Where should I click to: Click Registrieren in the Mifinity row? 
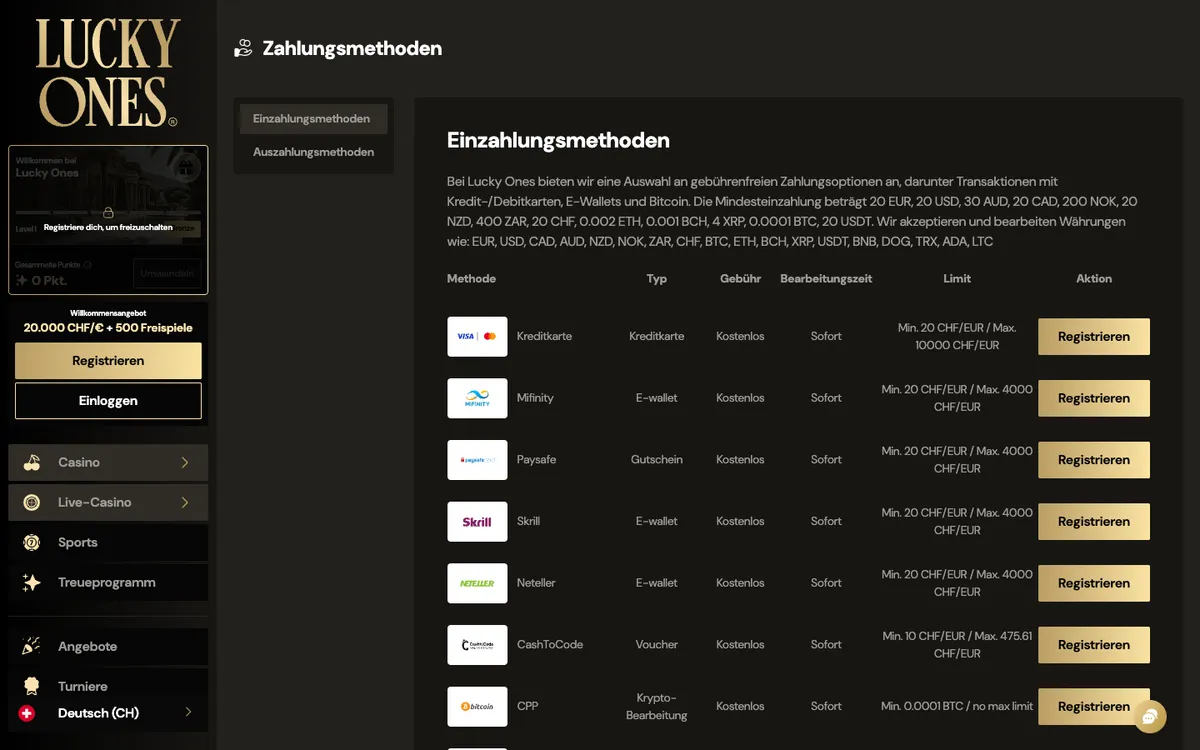coord(1094,398)
